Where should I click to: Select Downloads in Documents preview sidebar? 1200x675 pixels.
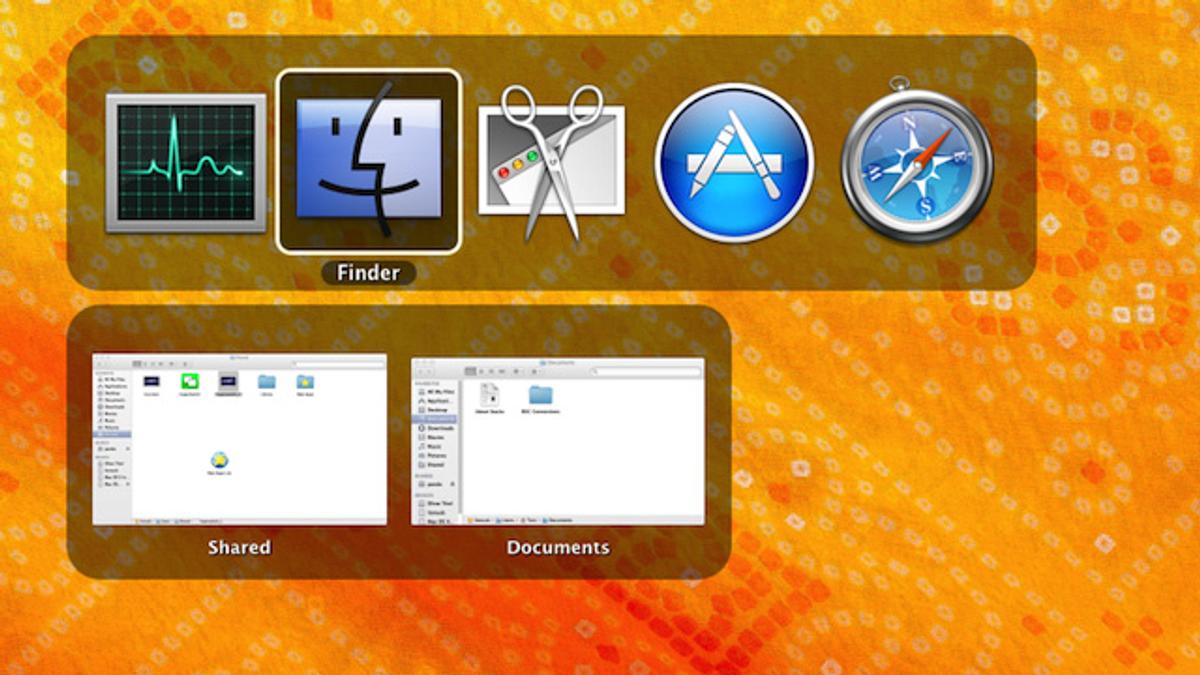pos(441,428)
